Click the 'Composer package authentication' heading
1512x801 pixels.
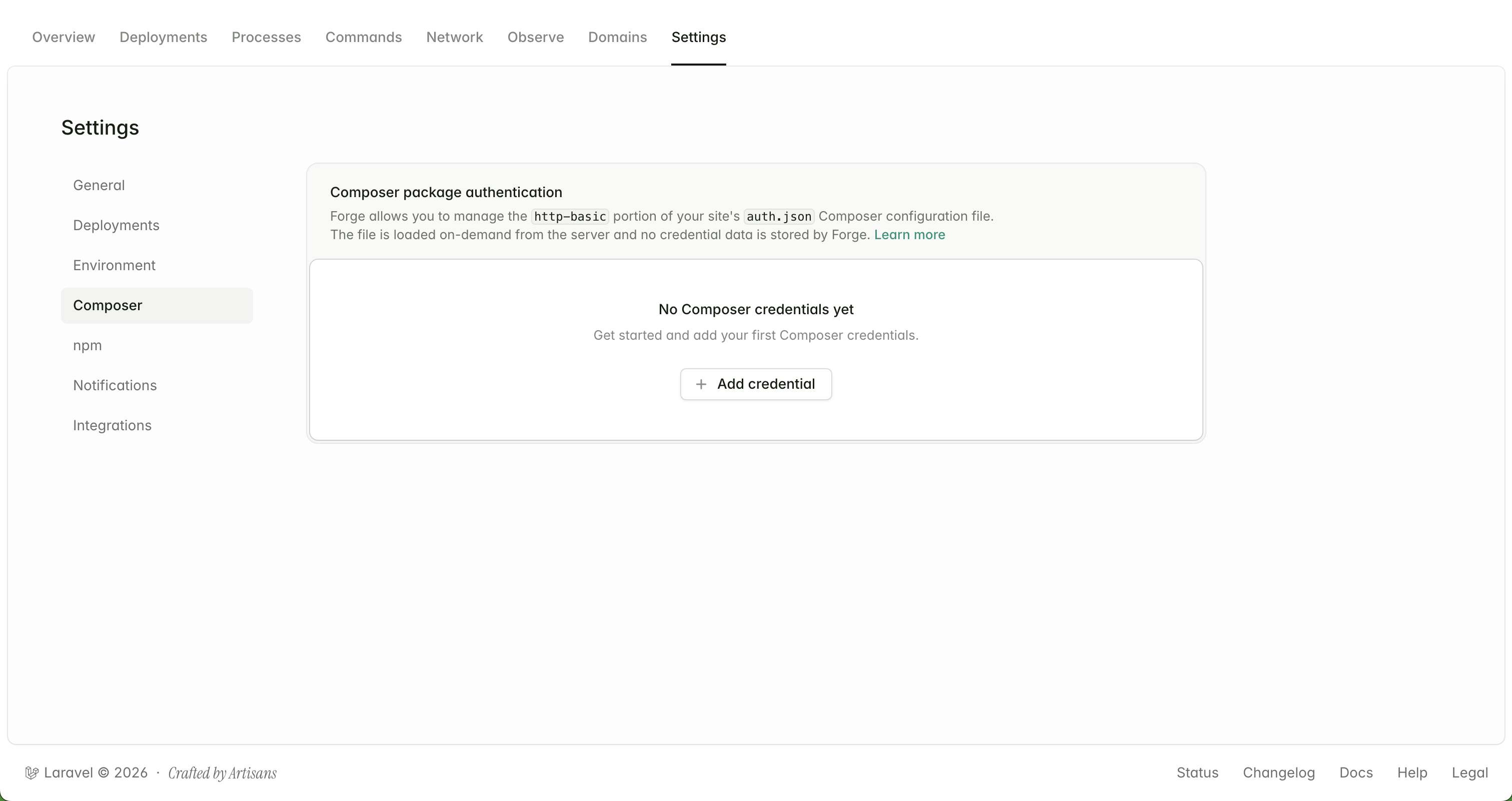coord(446,193)
